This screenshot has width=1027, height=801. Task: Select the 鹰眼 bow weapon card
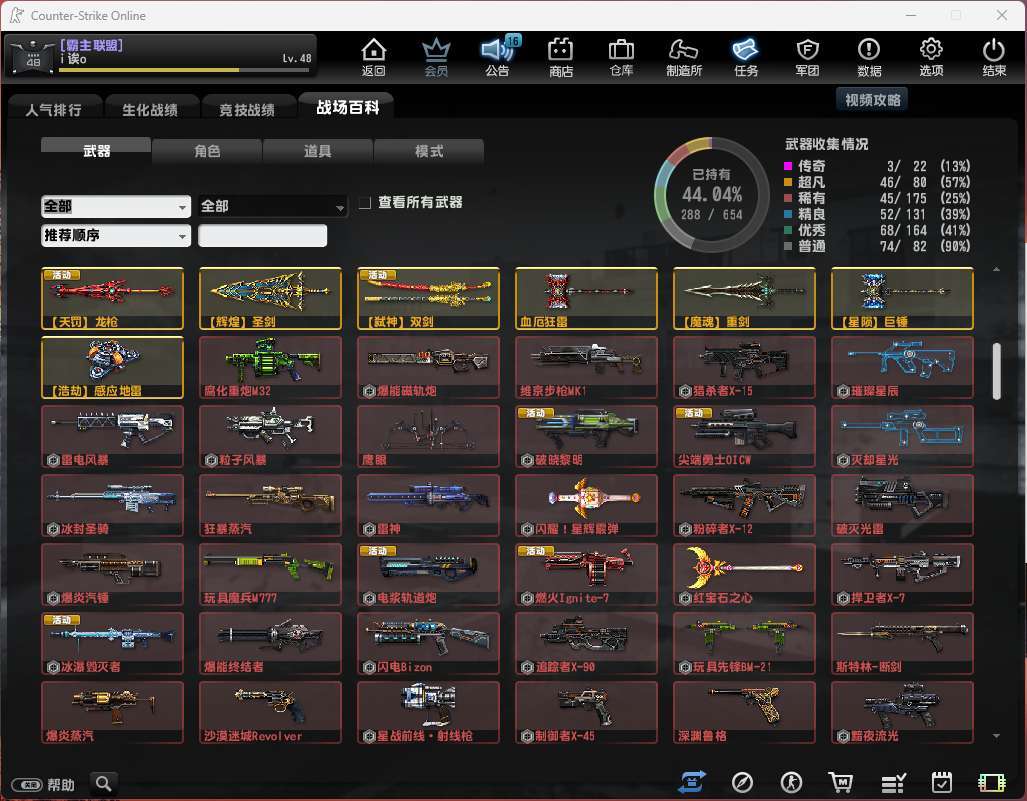pos(428,436)
